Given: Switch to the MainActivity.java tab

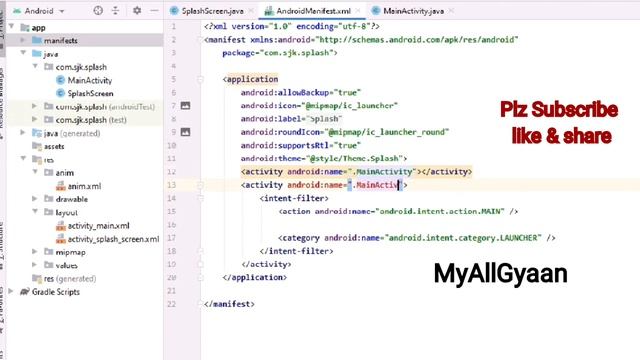Looking at the screenshot, I should coord(413,11).
